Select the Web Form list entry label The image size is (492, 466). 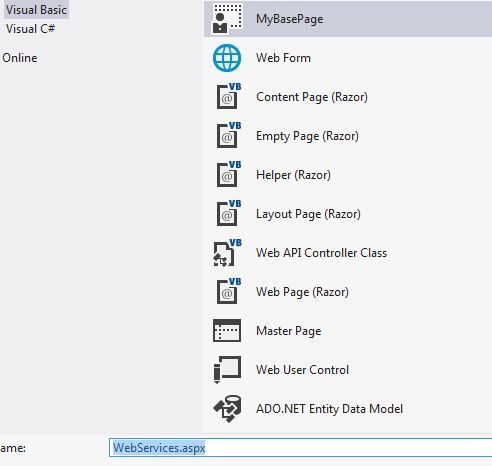coord(283,58)
